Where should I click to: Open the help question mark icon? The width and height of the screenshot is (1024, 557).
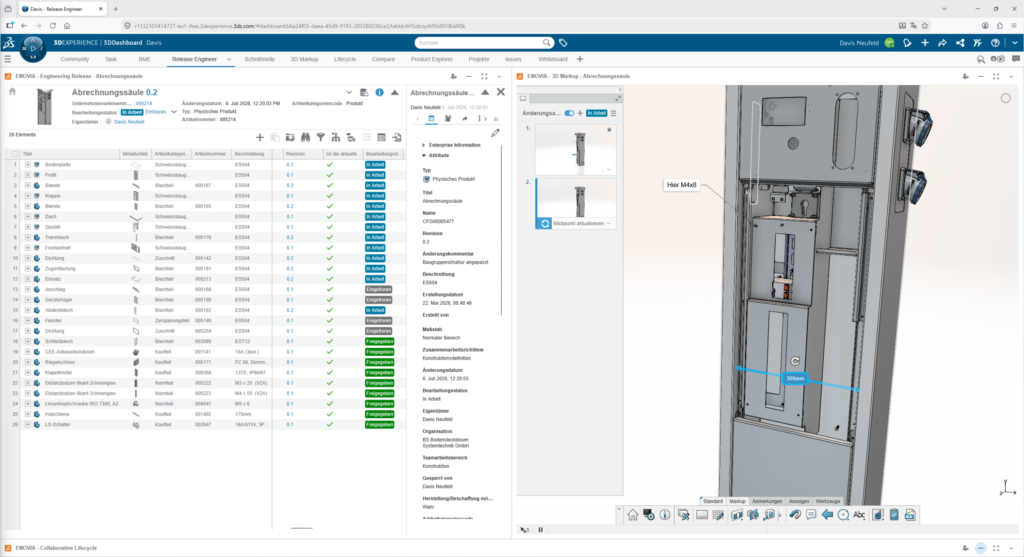995,43
